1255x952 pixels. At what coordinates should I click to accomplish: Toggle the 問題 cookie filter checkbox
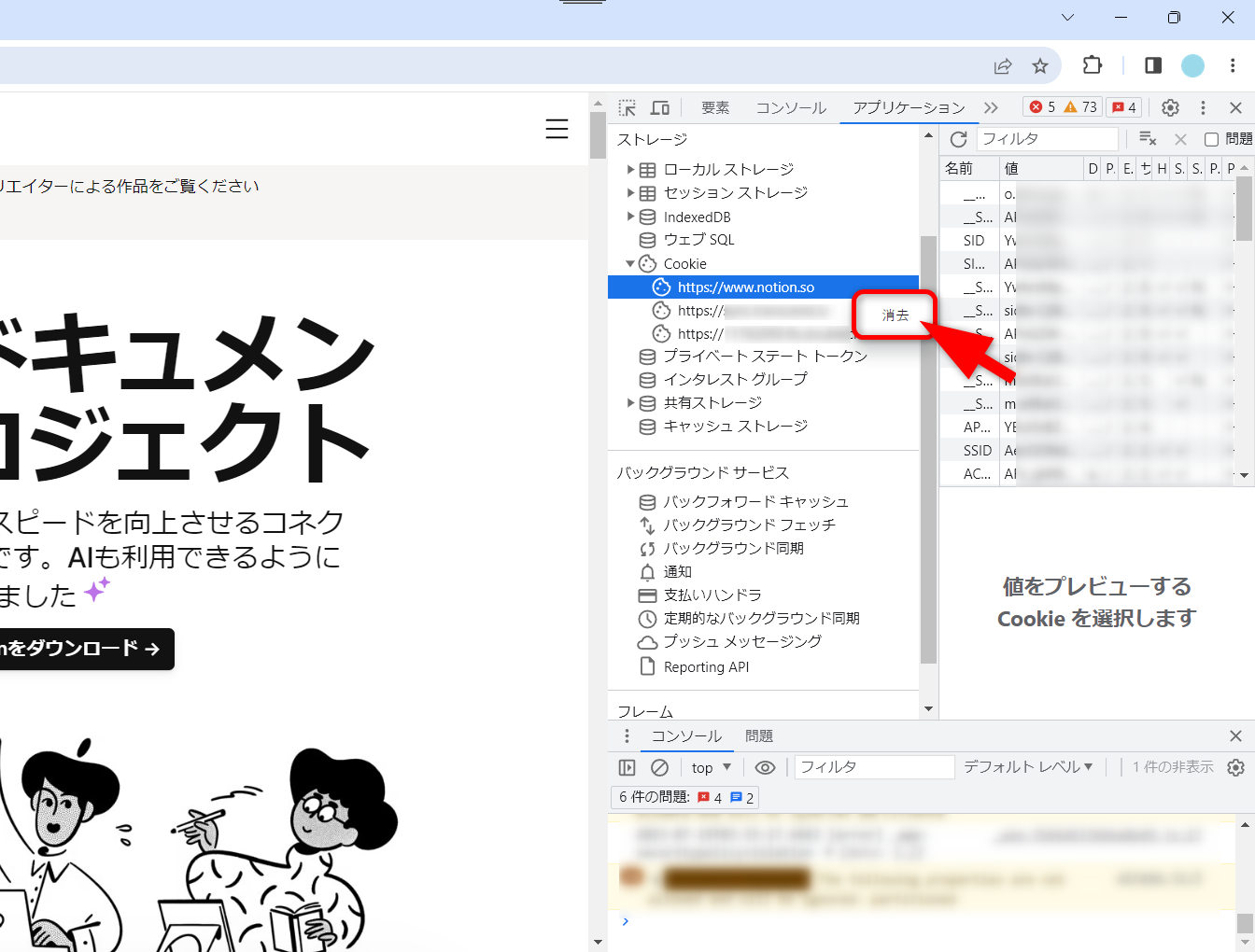[1211, 139]
